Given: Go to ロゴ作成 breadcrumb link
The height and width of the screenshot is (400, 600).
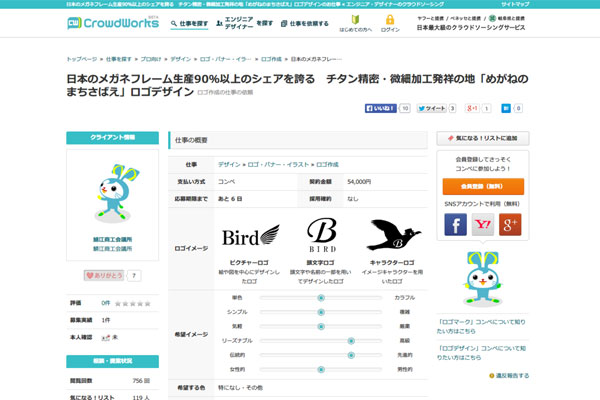Looking at the screenshot, I should [x=271, y=59].
